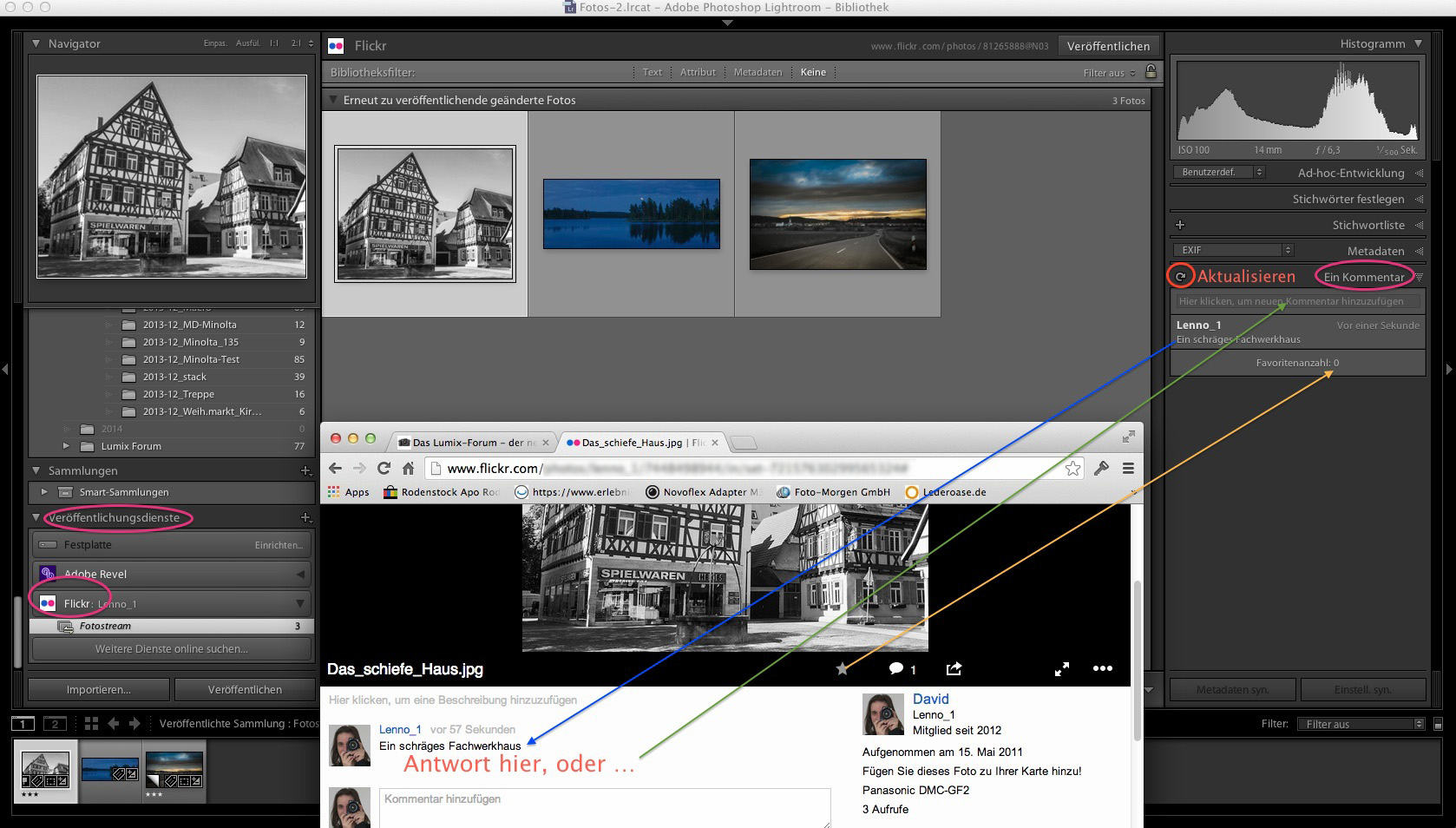Click the Adobe Revel service icon
The width and height of the screenshot is (1456, 828).
pos(48,574)
